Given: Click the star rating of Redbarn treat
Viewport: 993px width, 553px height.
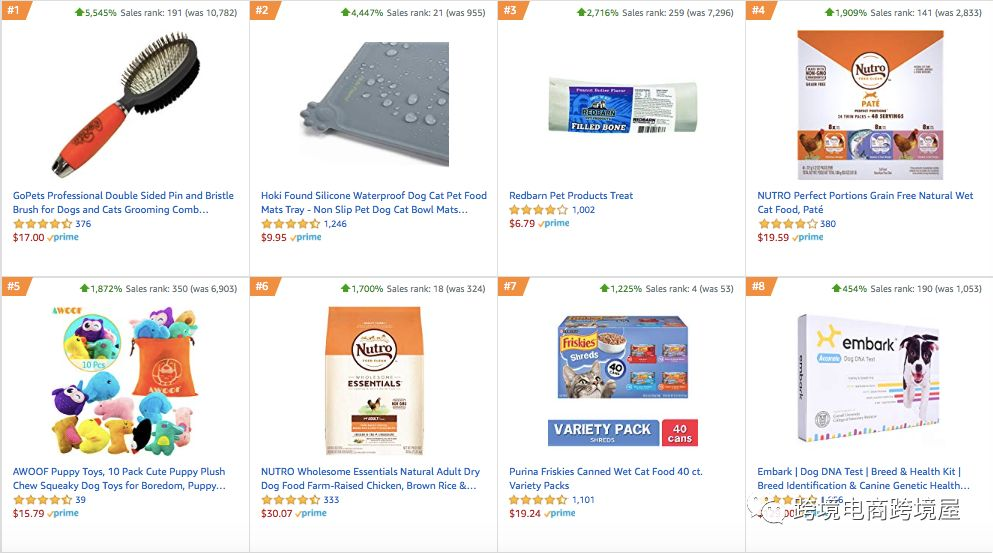Looking at the screenshot, I should [x=538, y=210].
